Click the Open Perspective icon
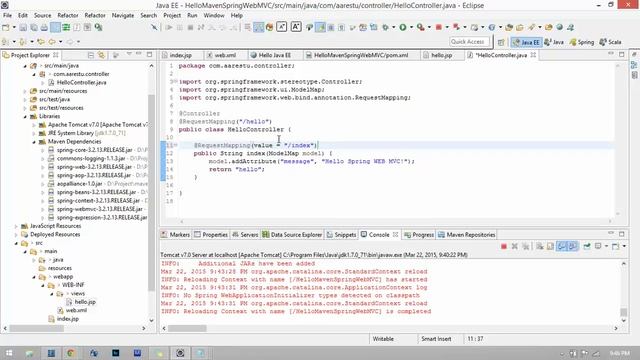The width and height of the screenshot is (640, 360). [x=501, y=42]
